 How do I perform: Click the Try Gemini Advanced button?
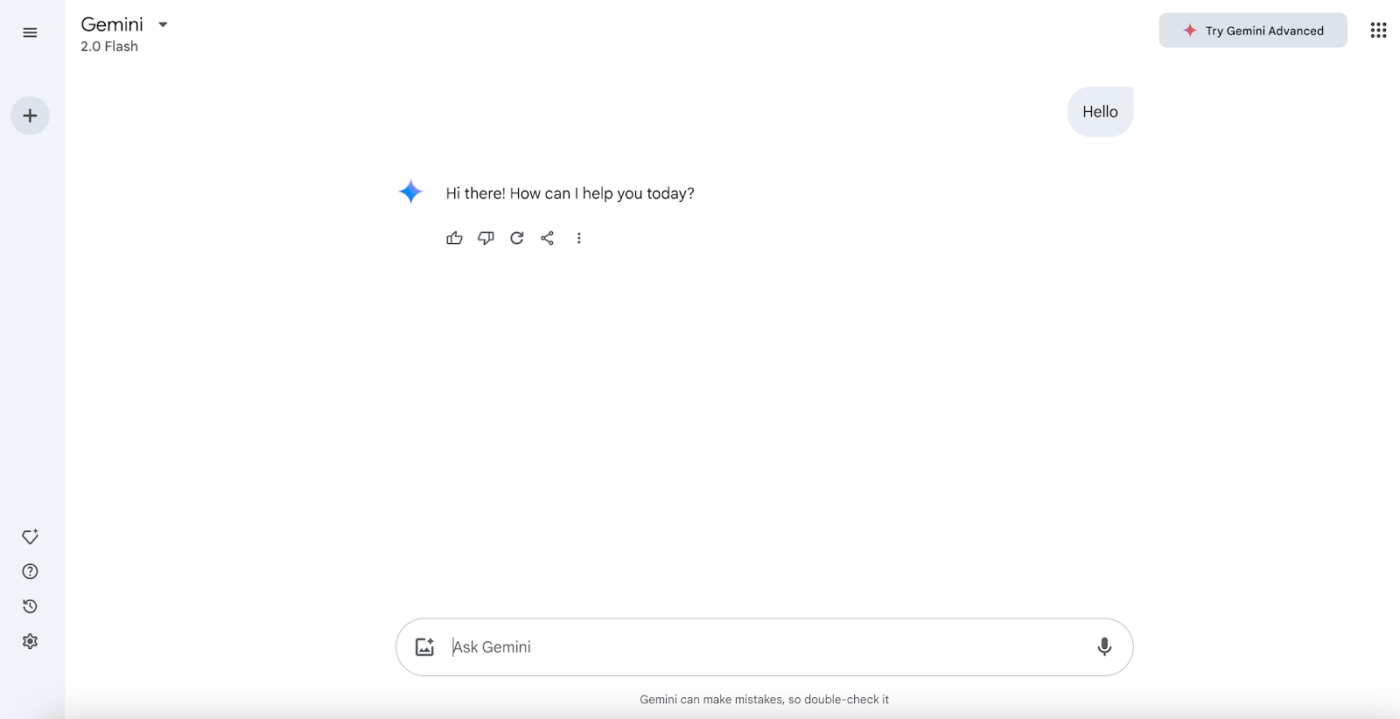[x=1253, y=30]
